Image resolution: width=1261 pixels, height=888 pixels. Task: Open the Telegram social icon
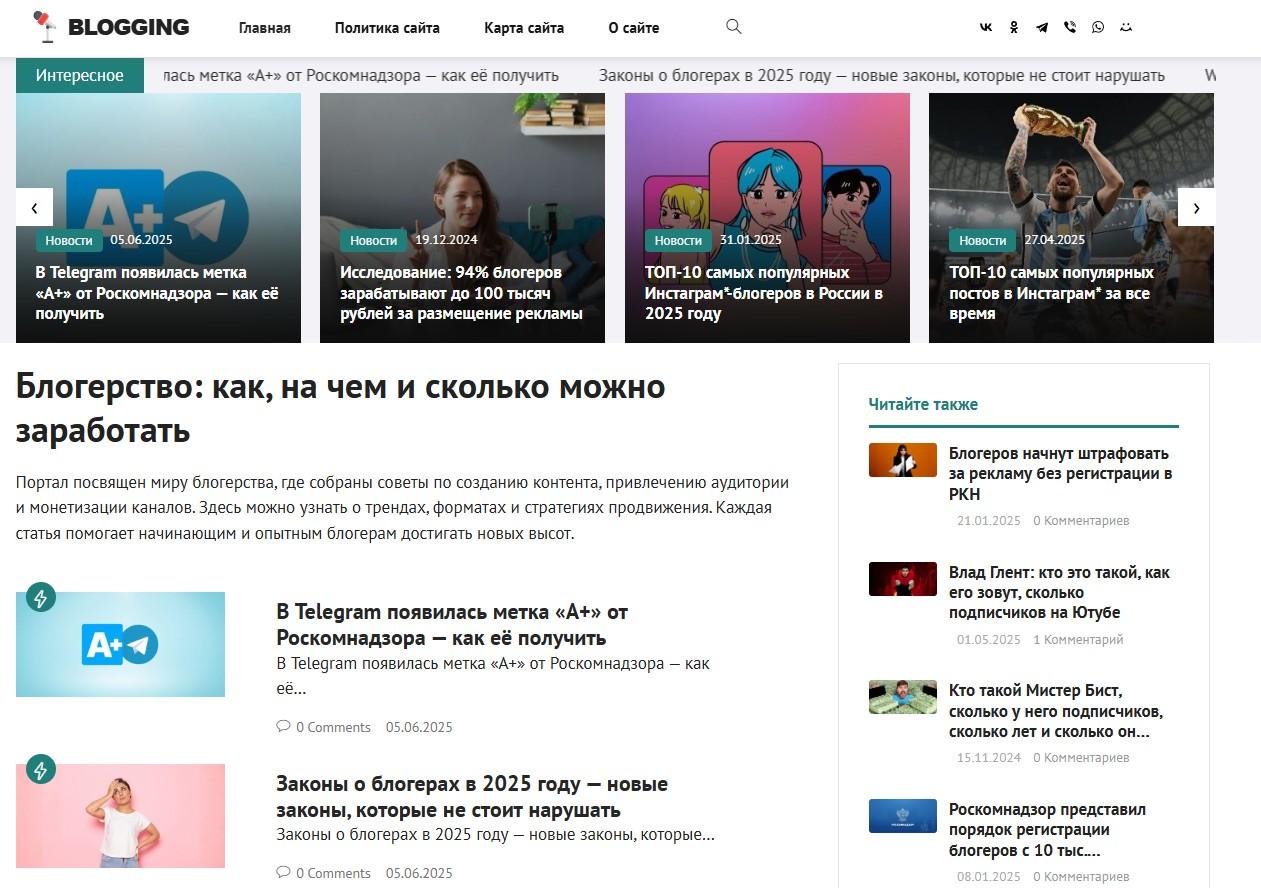pyautogui.click(x=1042, y=28)
